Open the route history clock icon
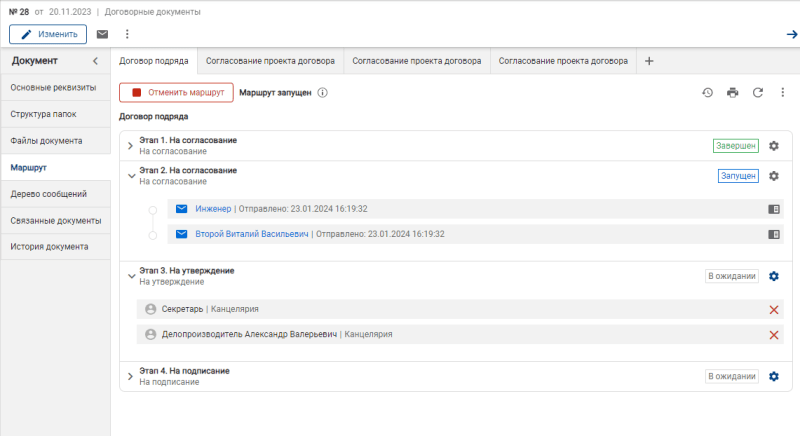The height and width of the screenshot is (436, 800). point(707,93)
